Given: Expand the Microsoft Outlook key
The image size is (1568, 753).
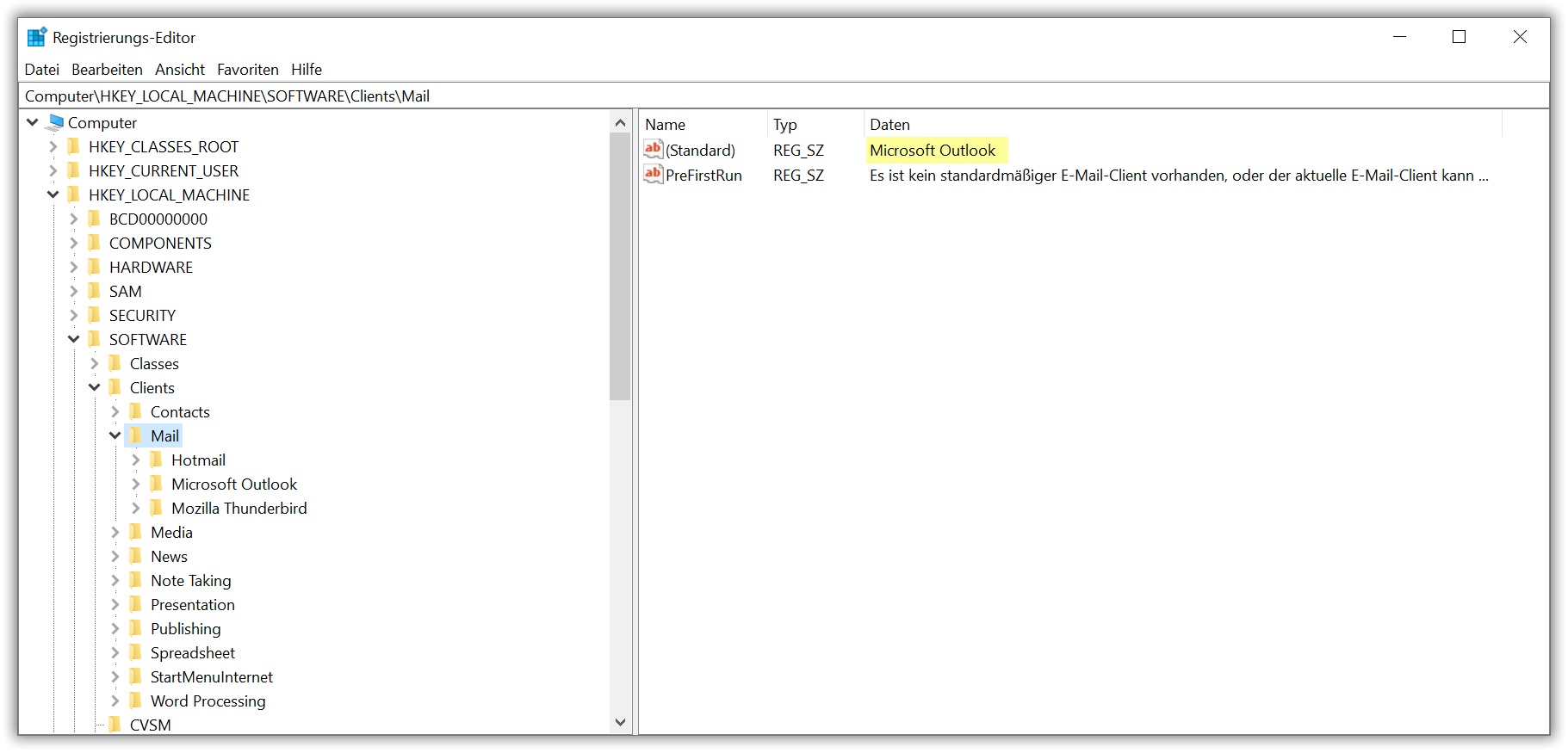Looking at the screenshot, I should (136, 484).
